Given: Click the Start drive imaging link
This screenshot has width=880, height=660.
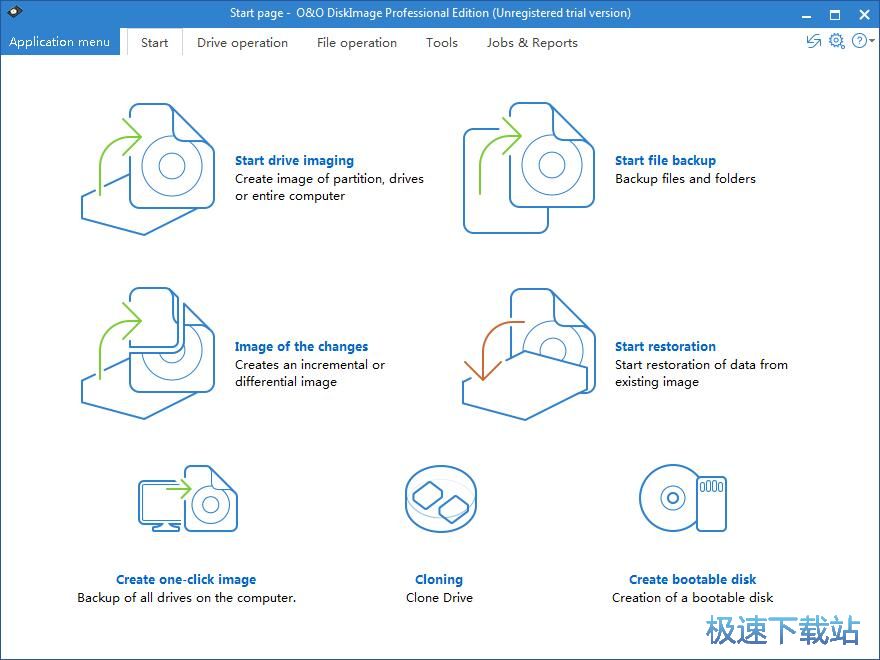Looking at the screenshot, I should click(x=294, y=161).
